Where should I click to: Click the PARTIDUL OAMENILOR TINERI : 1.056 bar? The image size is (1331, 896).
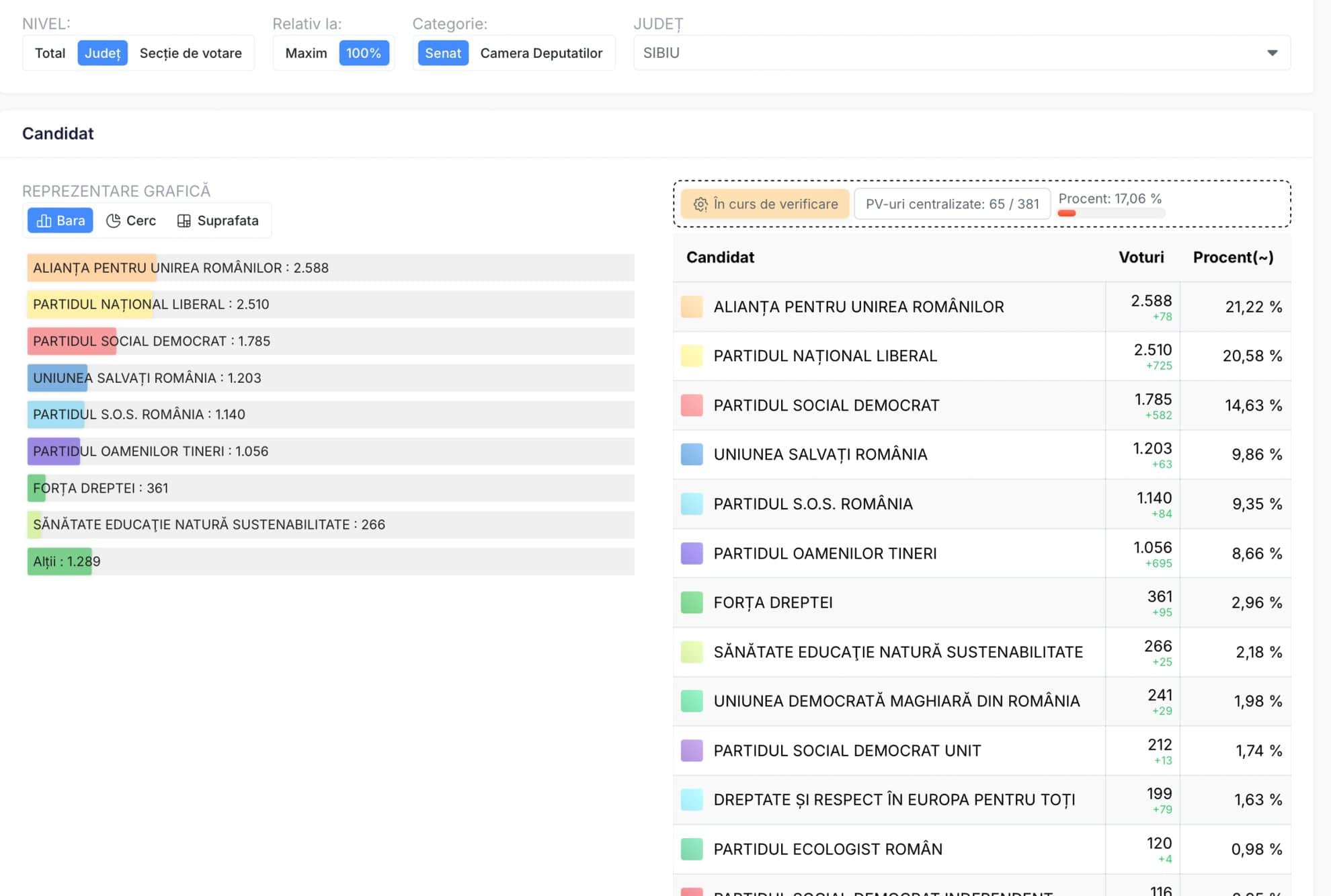click(x=331, y=451)
